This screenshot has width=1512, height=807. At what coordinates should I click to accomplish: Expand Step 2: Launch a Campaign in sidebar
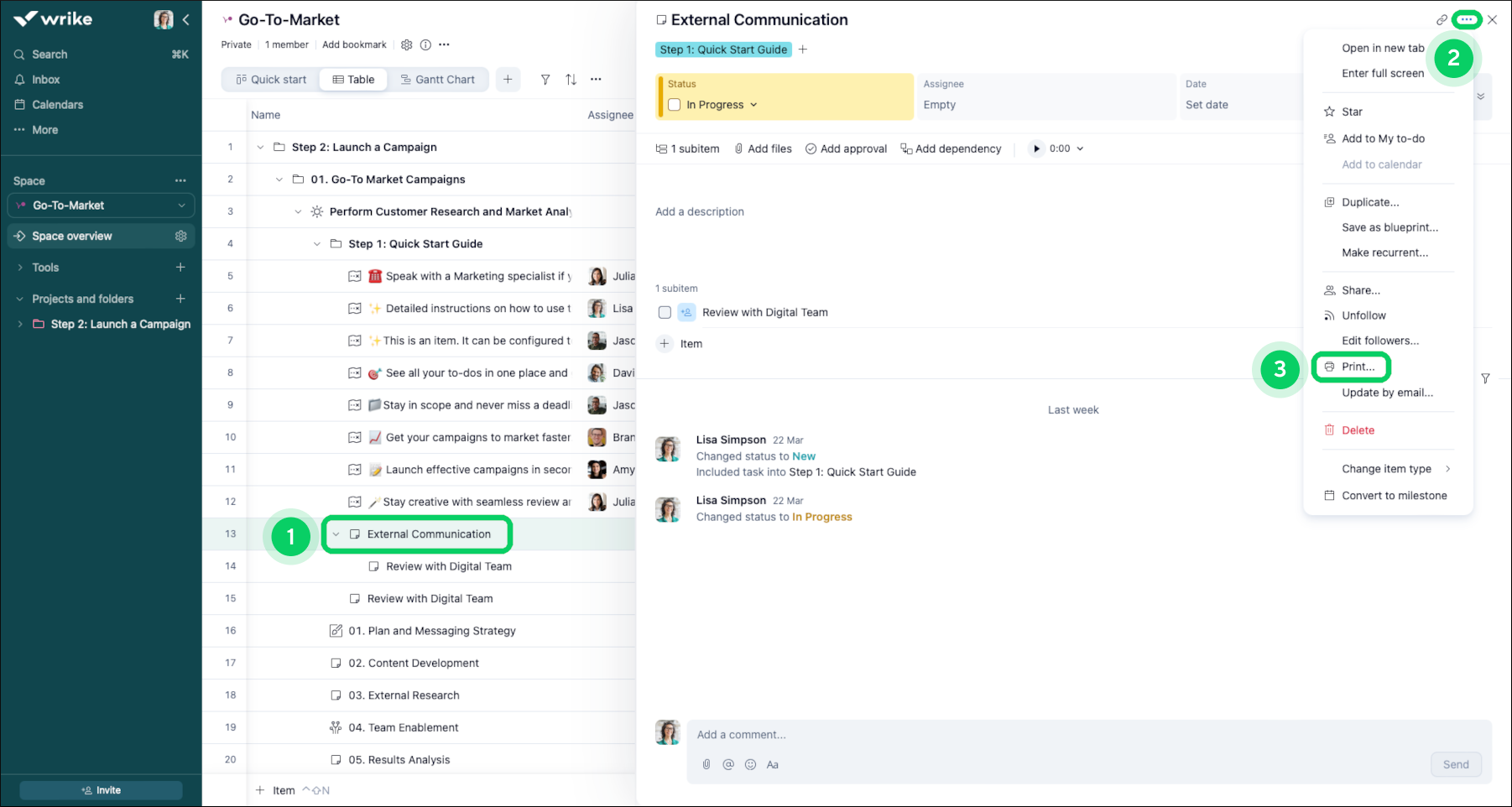(x=20, y=324)
